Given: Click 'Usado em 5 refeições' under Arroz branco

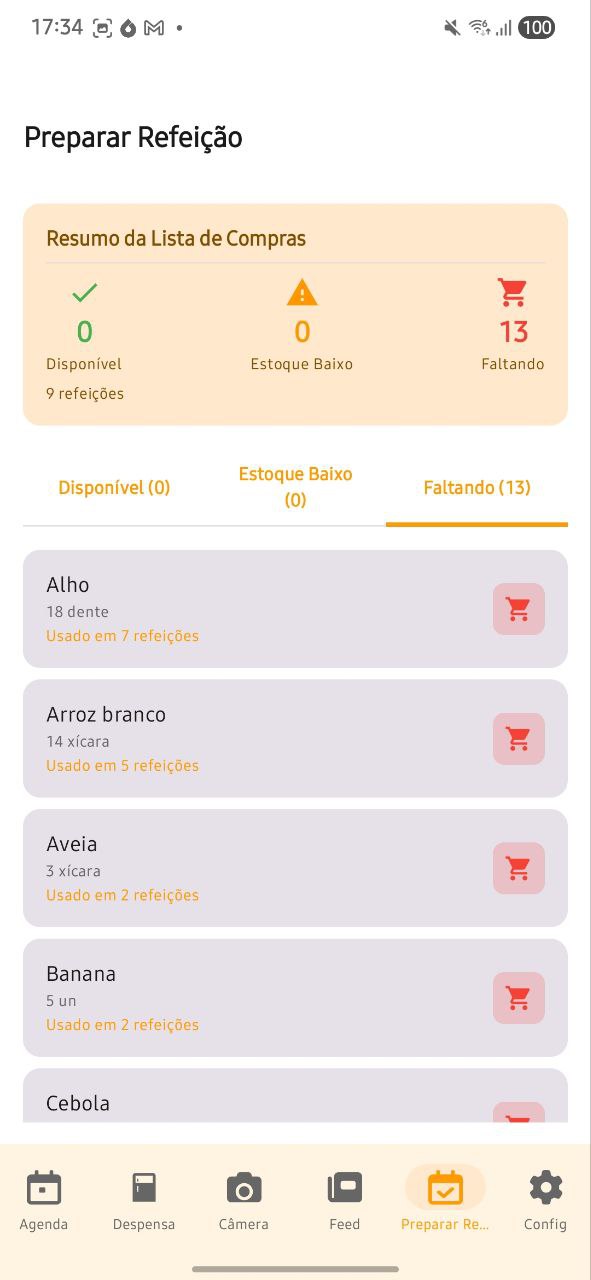Looking at the screenshot, I should click(x=122, y=765).
